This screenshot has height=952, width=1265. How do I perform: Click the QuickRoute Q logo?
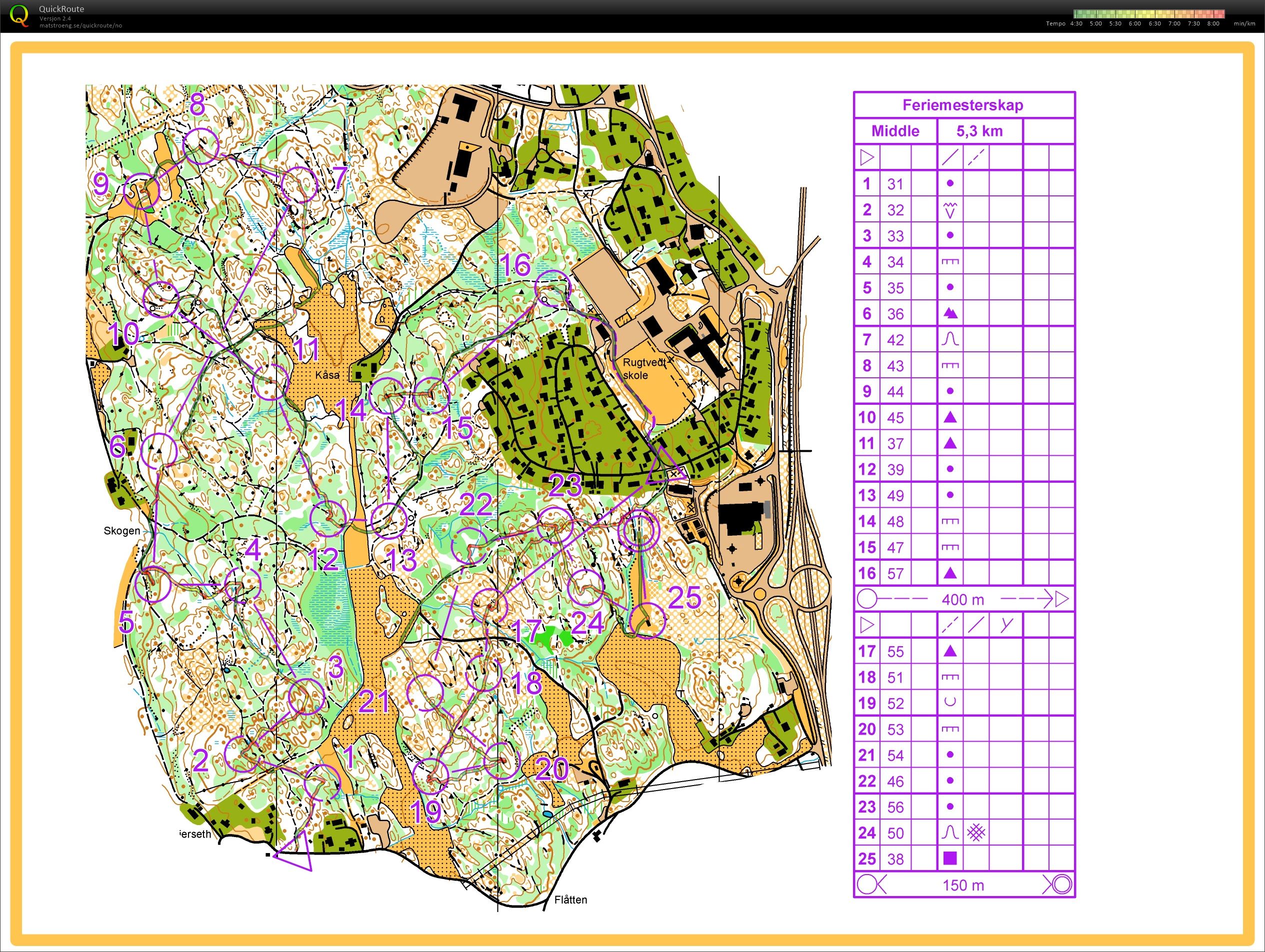19,15
